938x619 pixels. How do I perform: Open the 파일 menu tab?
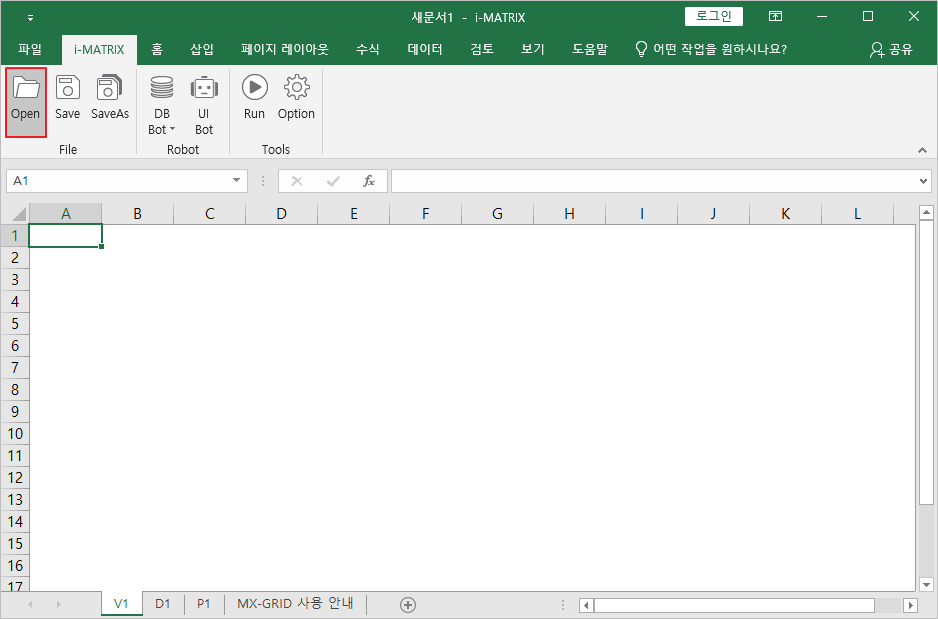[30, 49]
